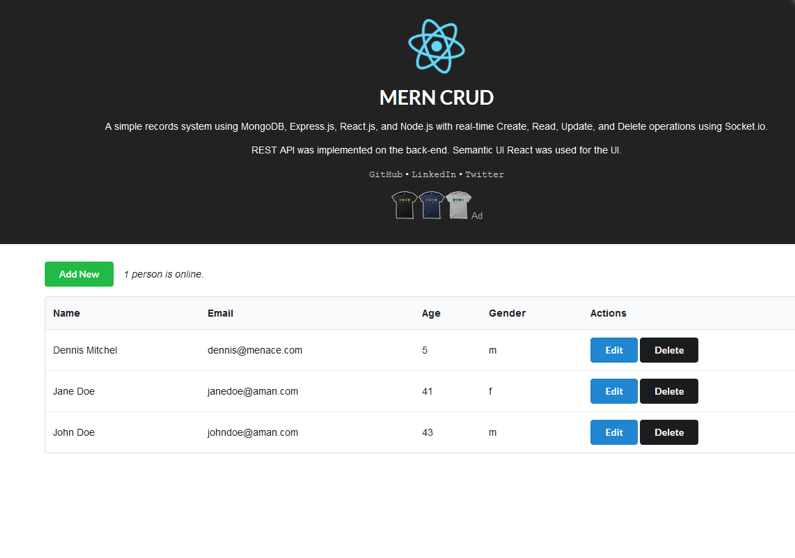Click the MERN CRUD heading
795x558 pixels.
coord(437,98)
